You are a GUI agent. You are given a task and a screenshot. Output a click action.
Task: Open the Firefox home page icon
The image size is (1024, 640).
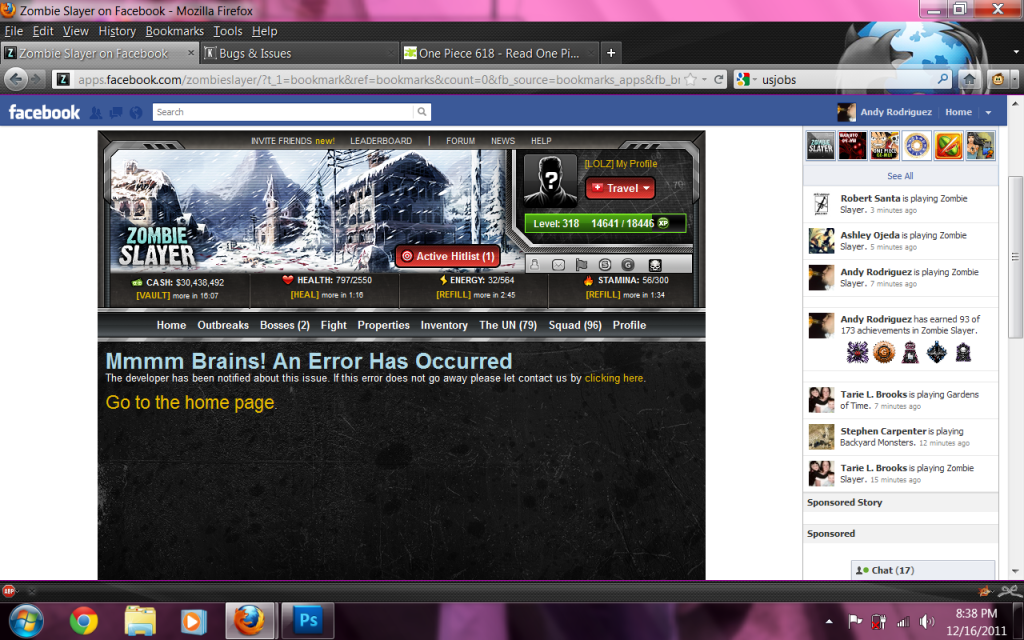click(x=969, y=80)
